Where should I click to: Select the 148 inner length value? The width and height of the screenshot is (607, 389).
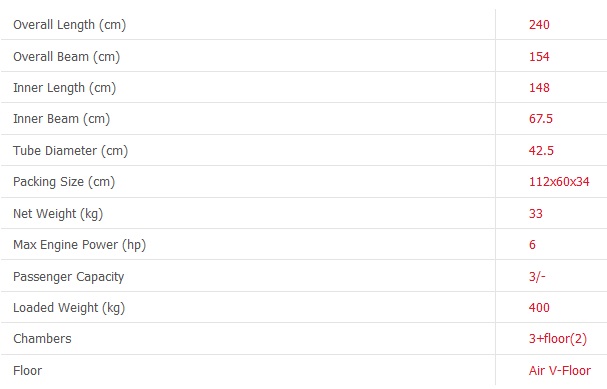(x=539, y=88)
